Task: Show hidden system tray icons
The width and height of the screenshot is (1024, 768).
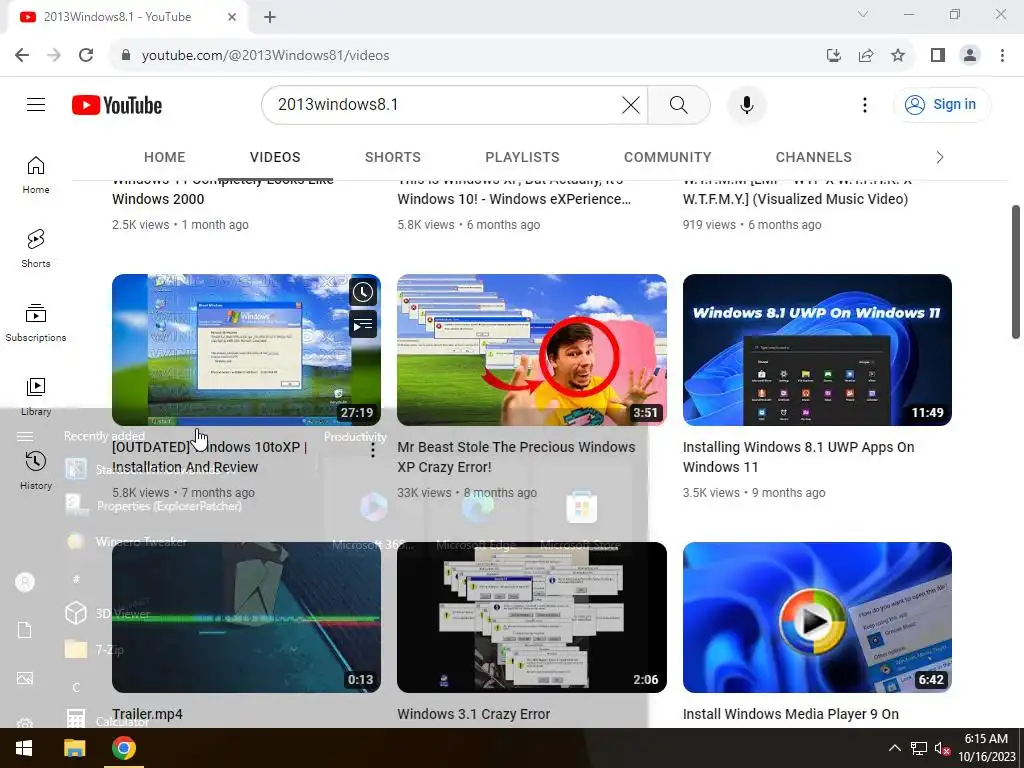Action: point(895,748)
